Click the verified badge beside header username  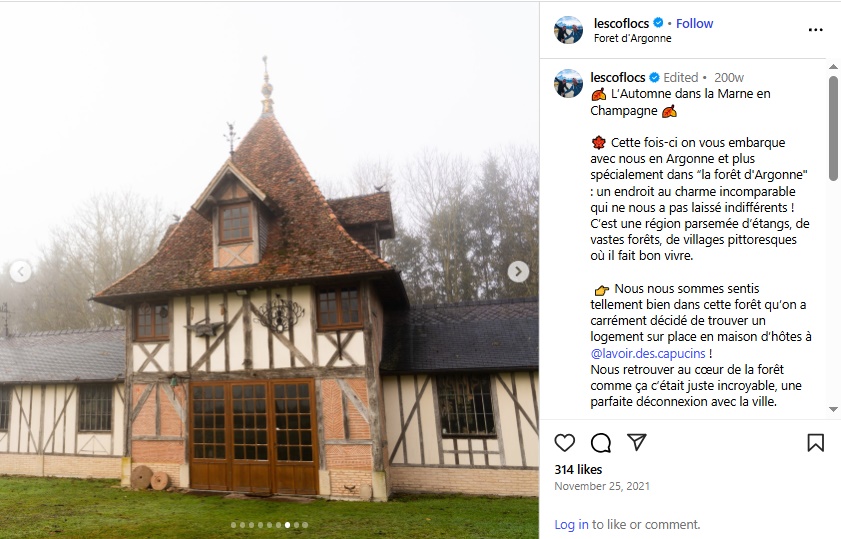pyautogui.click(x=658, y=23)
